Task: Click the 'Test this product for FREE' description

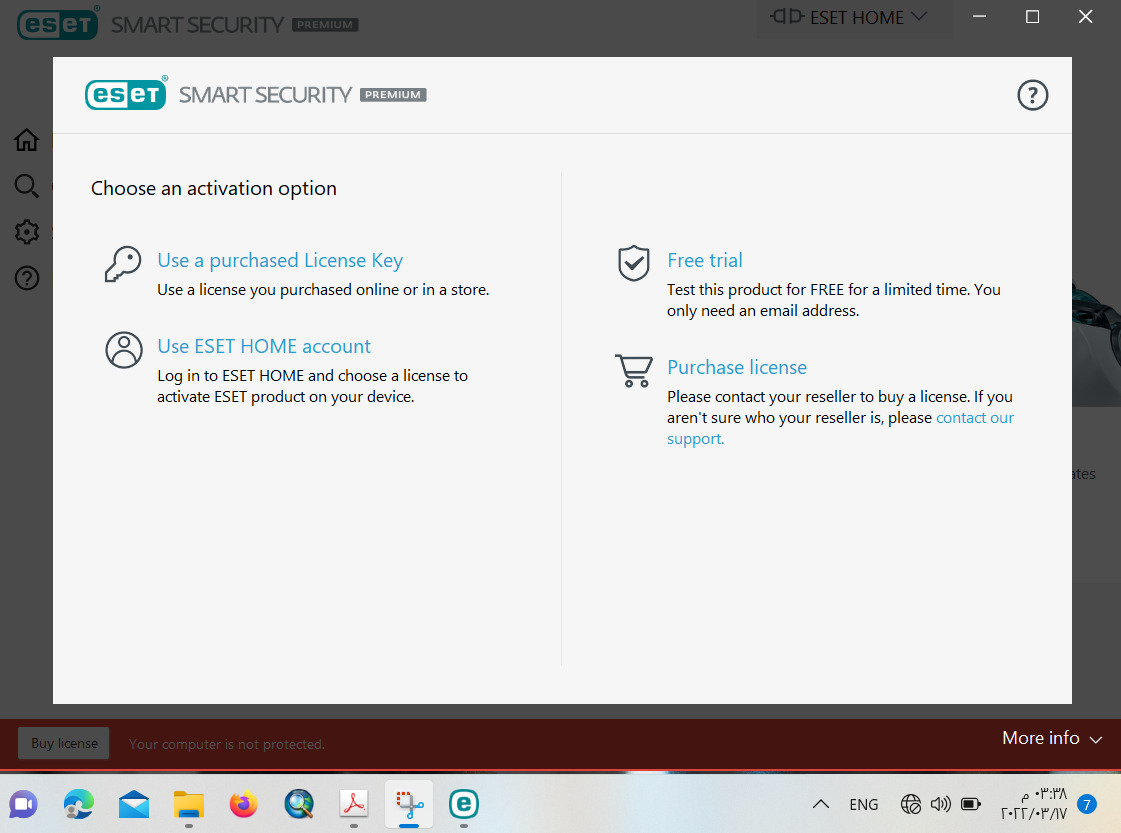Action: pyautogui.click(x=834, y=300)
